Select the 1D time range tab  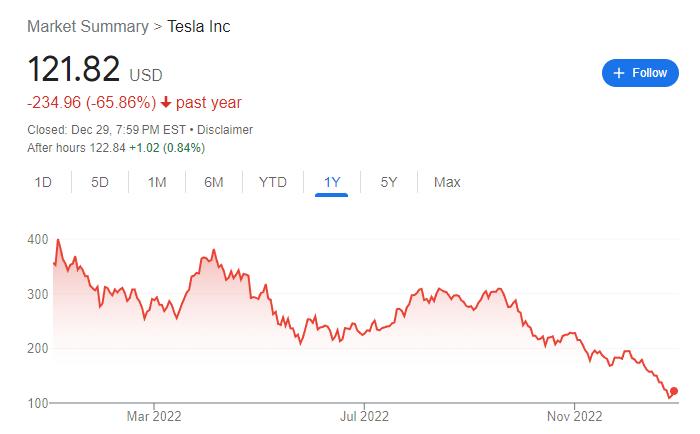click(43, 182)
